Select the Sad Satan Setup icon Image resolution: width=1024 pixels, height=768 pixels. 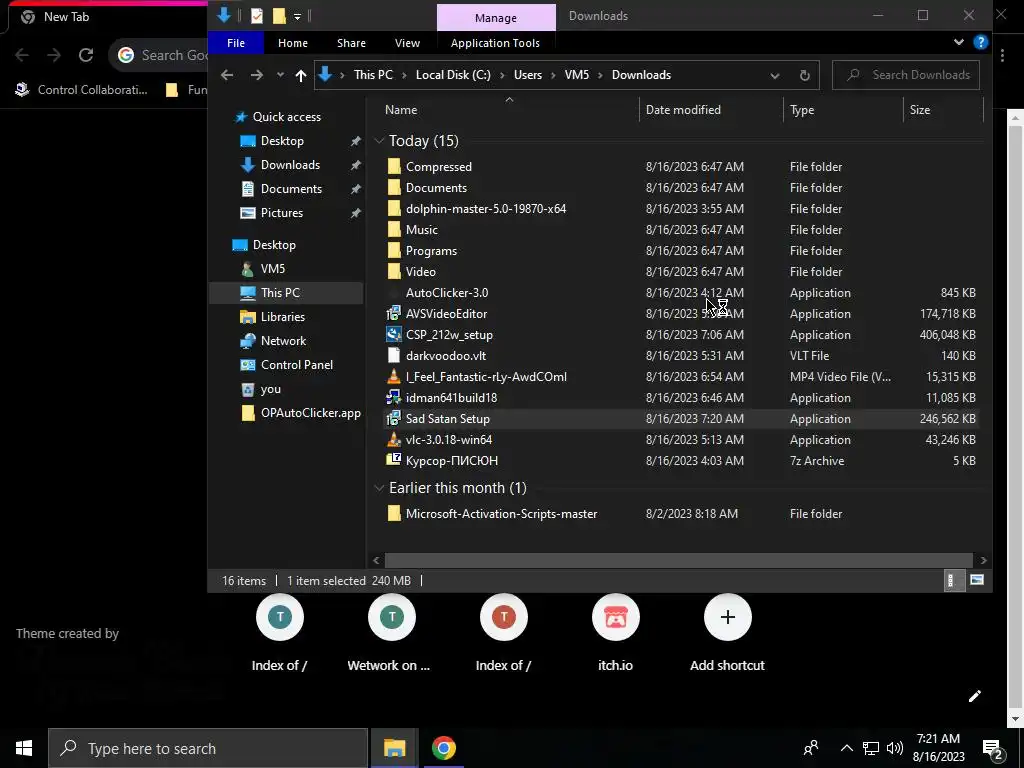pyautogui.click(x=394, y=419)
